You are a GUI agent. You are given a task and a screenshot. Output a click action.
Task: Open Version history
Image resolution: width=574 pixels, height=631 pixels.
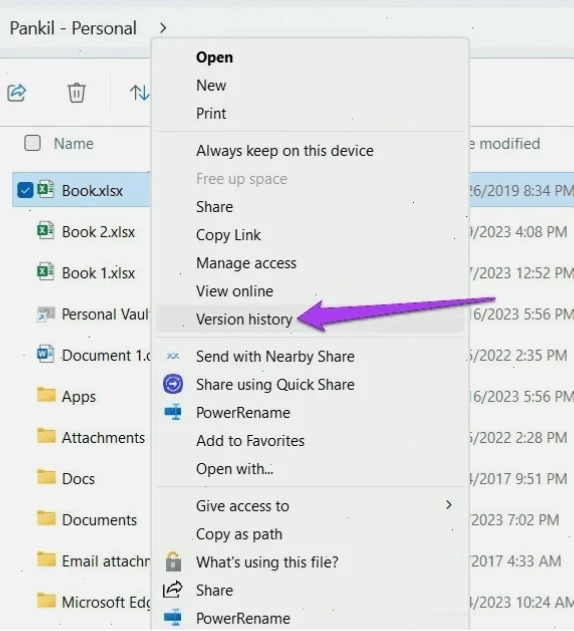tap(244, 320)
